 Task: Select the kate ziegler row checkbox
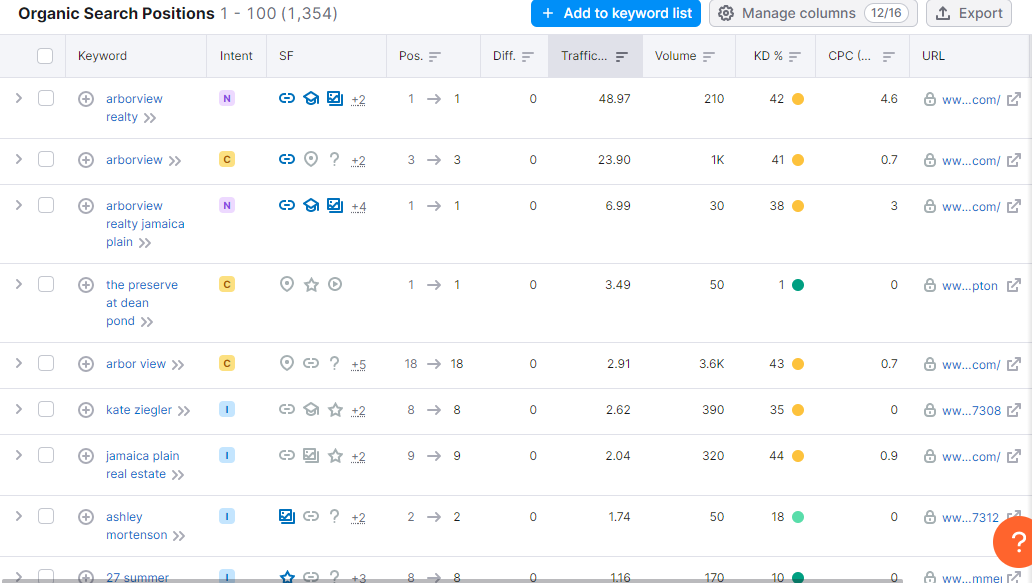point(45,409)
